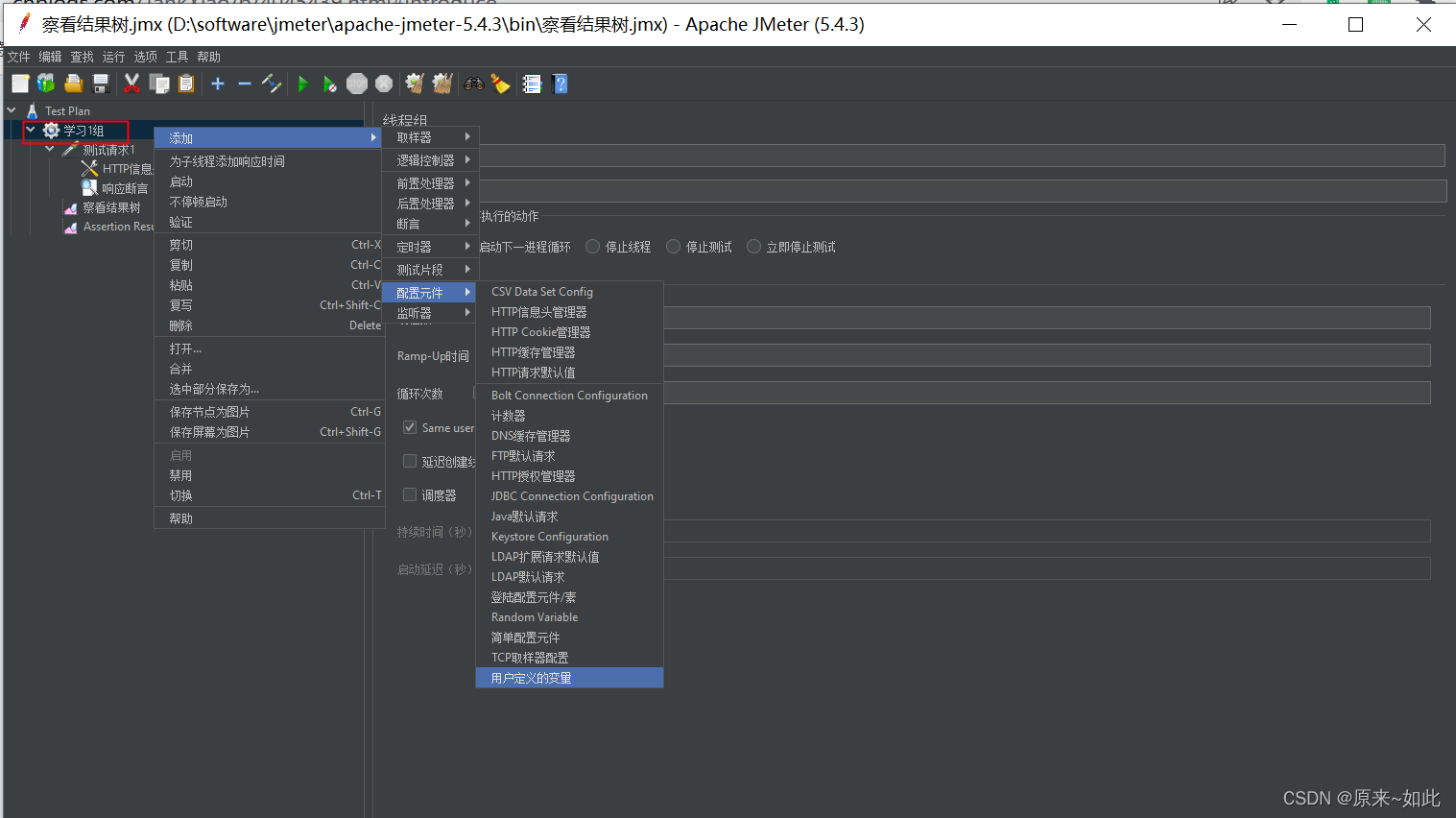This screenshot has height=818, width=1456.
Task: Click the Reset Search yellow broom icon
Action: click(501, 84)
